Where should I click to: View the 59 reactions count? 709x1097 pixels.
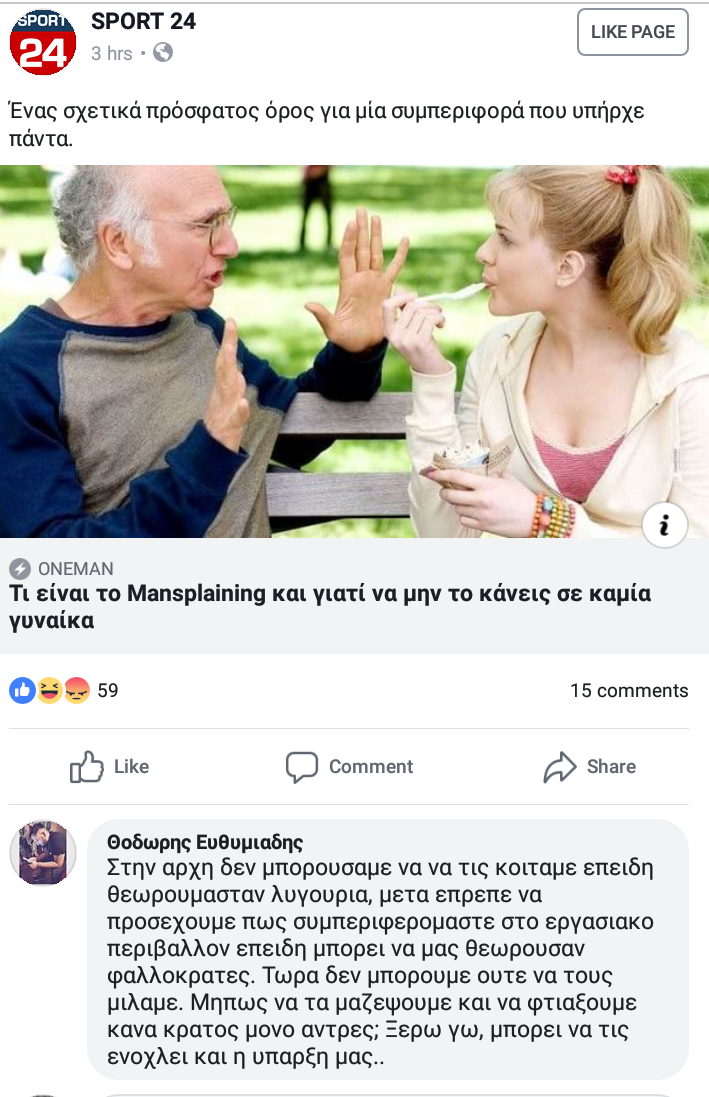pos(108,691)
